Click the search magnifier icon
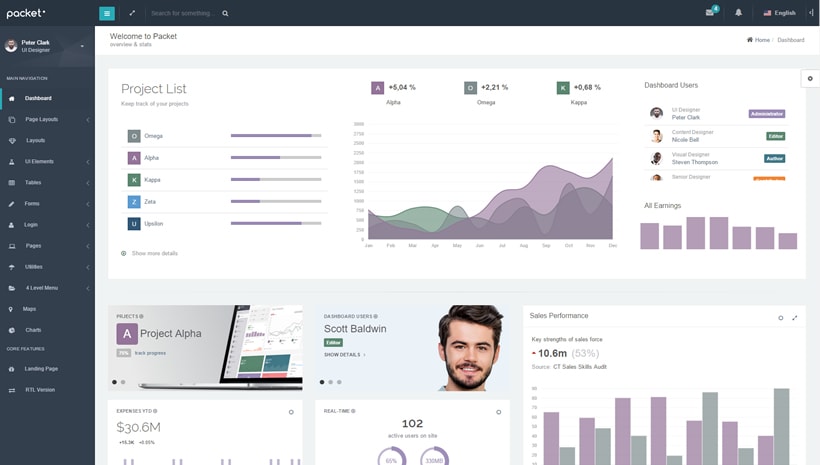The image size is (820, 465). click(x=225, y=13)
